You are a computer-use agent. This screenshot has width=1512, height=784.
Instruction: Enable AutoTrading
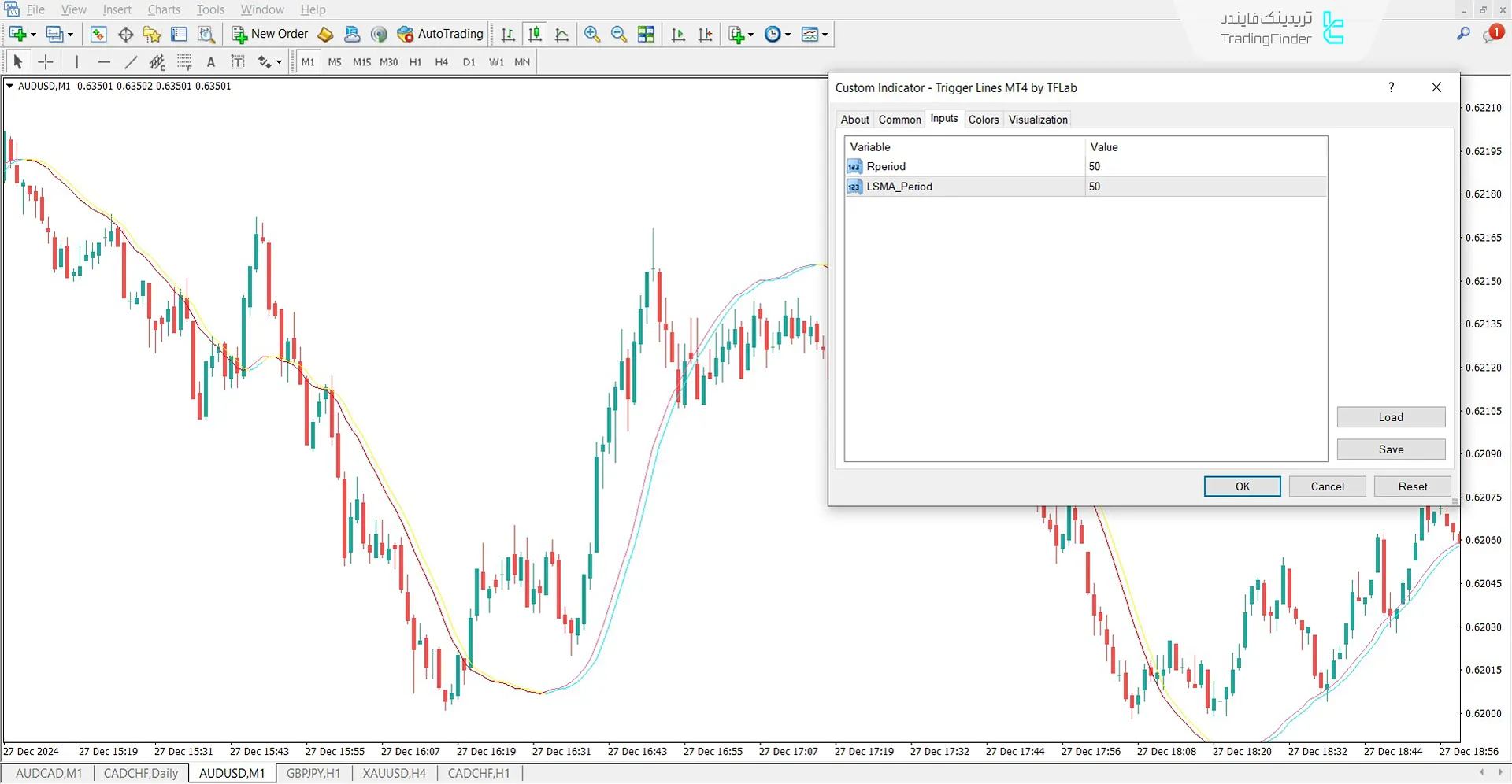[x=440, y=34]
